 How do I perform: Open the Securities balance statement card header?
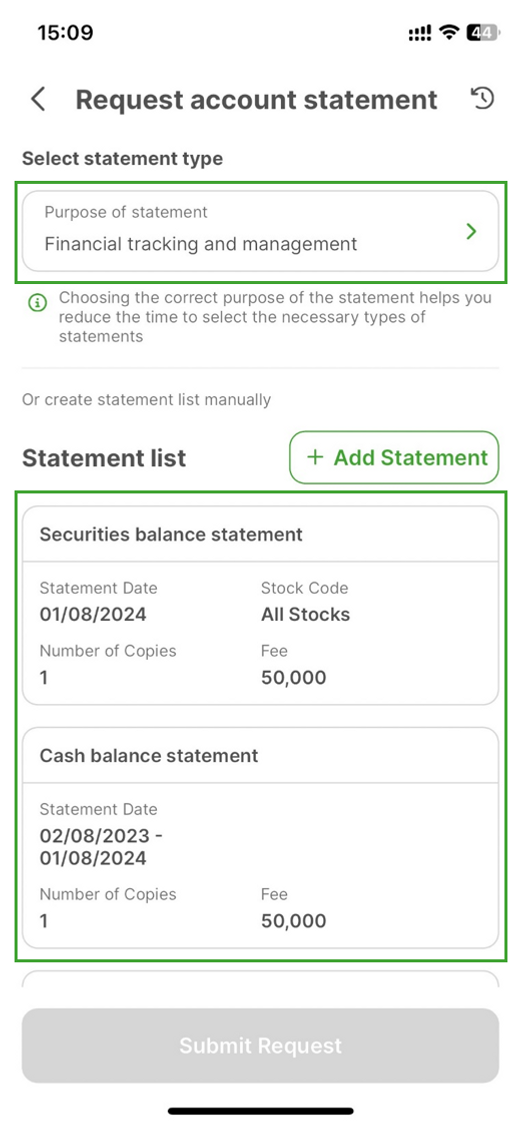click(x=260, y=535)
